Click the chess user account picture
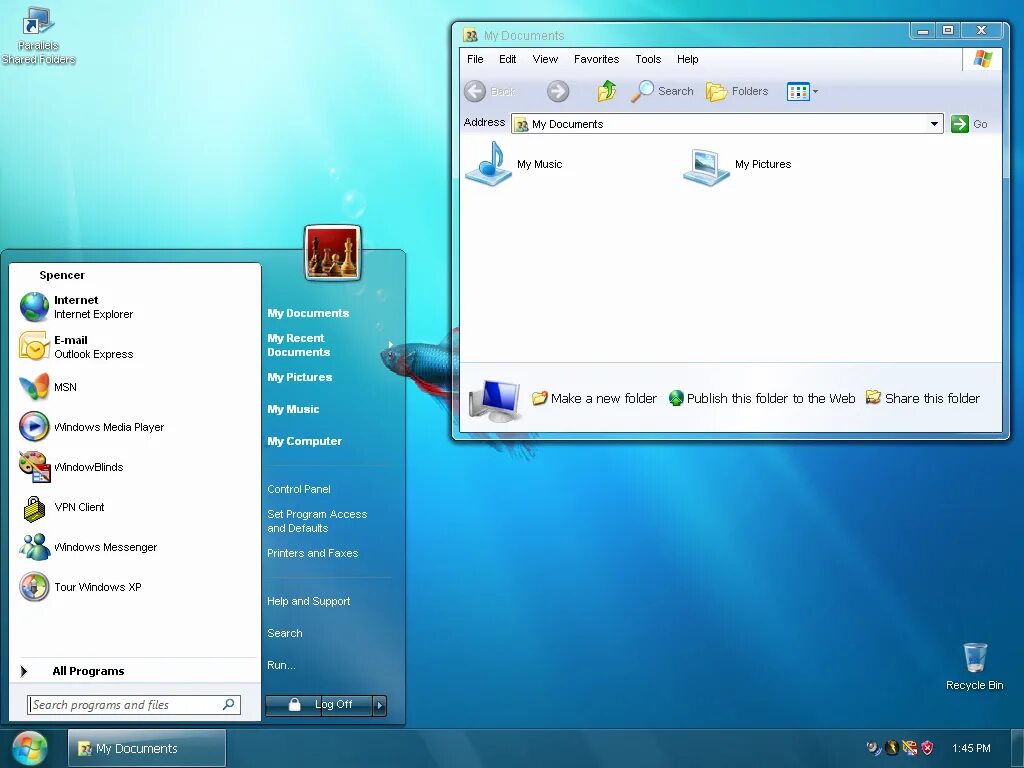 [x=332, y=253]
